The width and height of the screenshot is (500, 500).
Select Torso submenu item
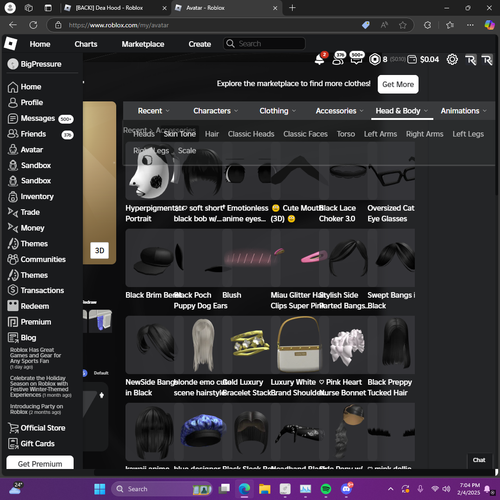click(x=346, y=134)
